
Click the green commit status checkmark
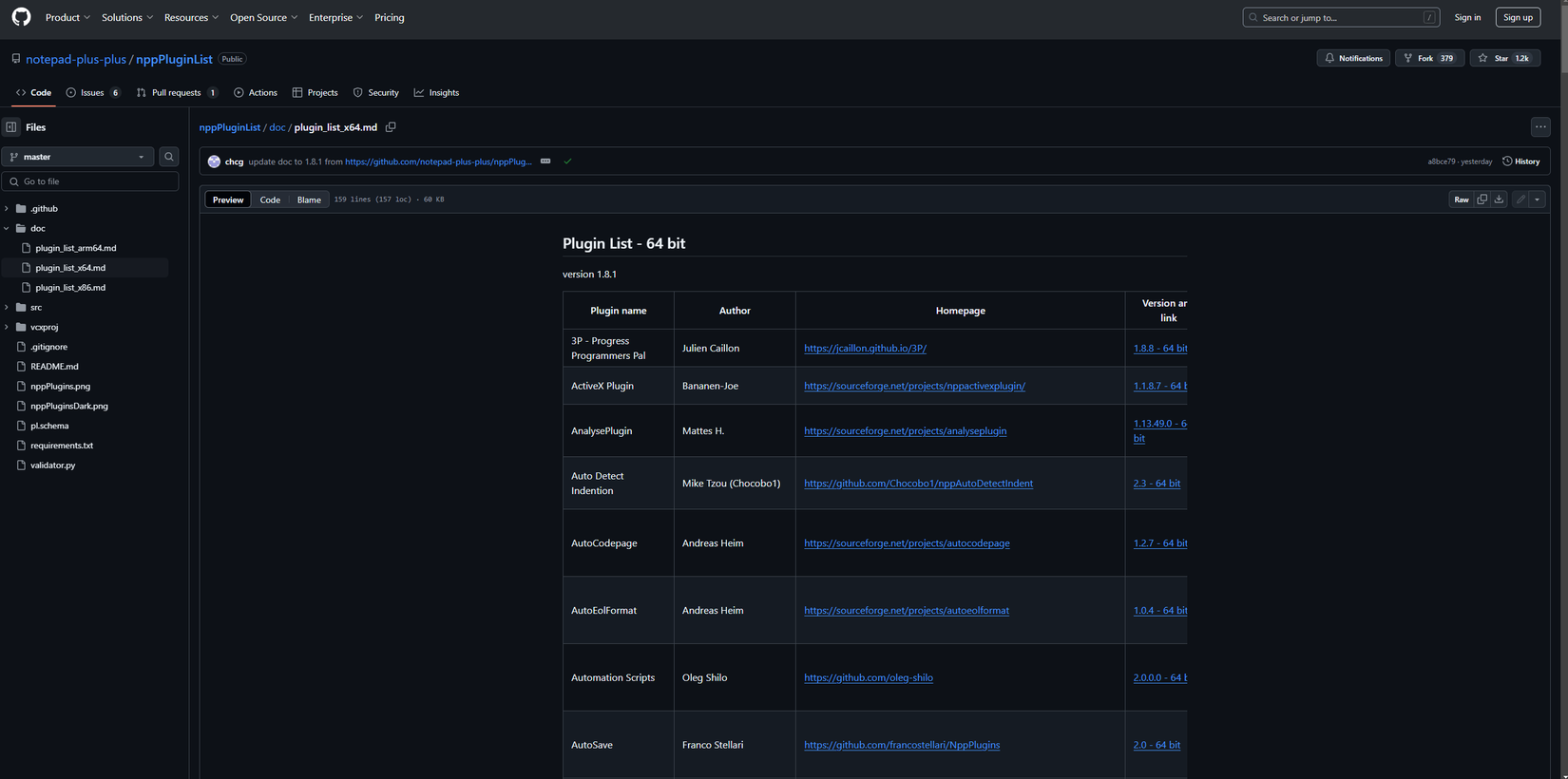click(x=567, y=161)
